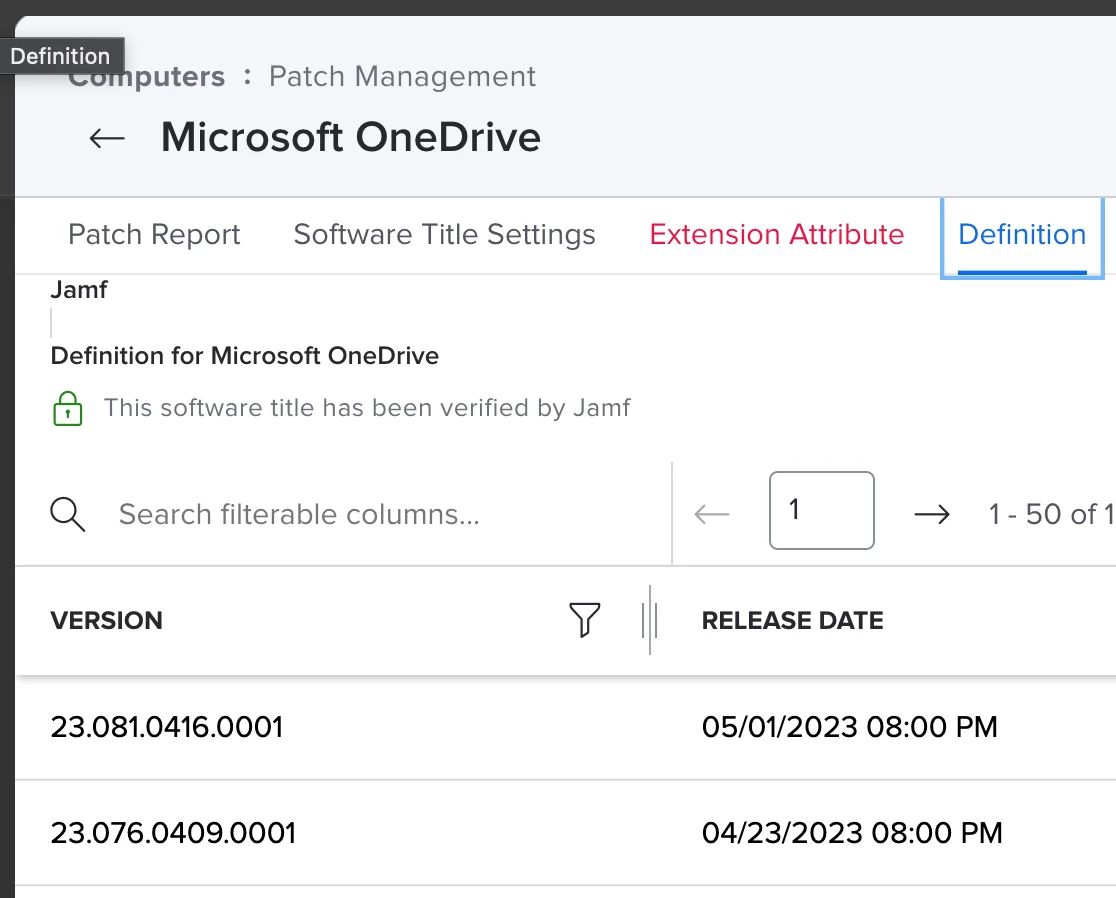Select version 23.076.0409.0001

point(173,833)
